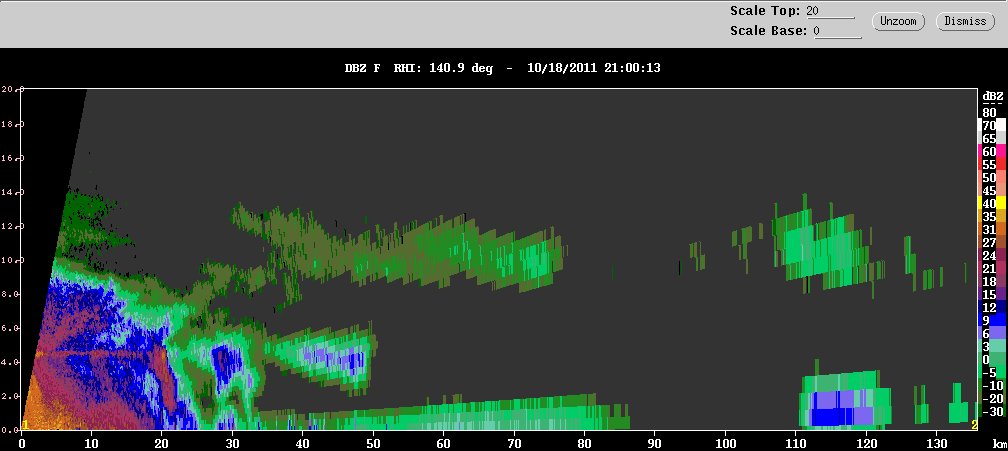Click the blue echo near 115 km
1008x451 pixels.
(841, 408)
